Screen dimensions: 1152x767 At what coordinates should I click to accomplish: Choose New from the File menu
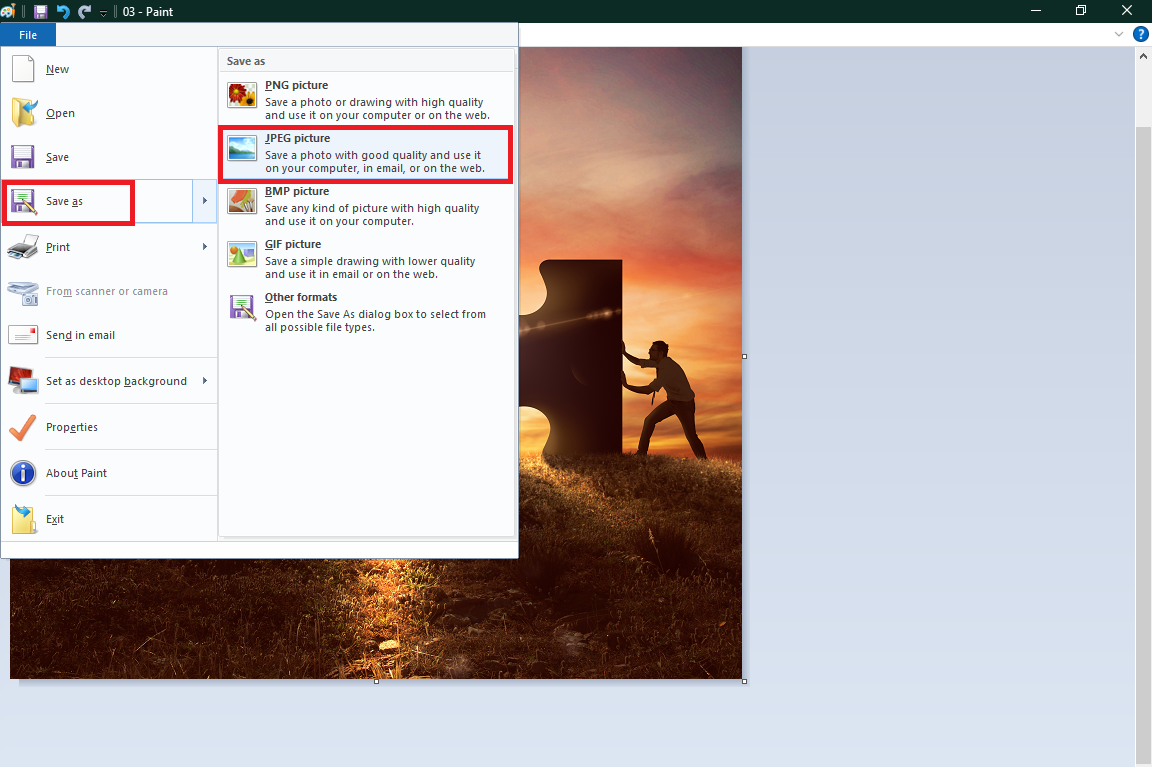[x=109, y=69]
